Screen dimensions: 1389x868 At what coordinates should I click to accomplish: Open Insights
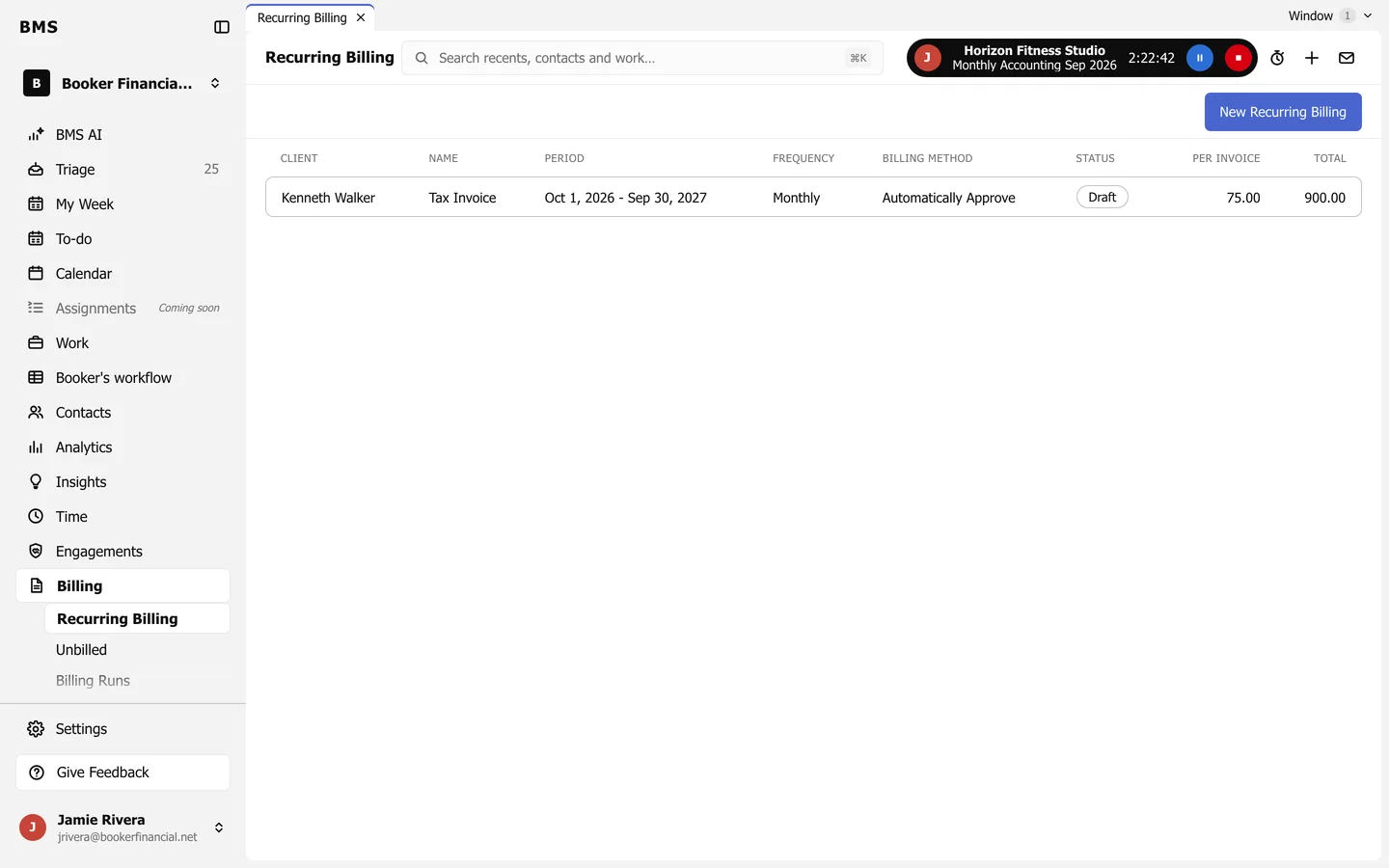pos(123,481)
